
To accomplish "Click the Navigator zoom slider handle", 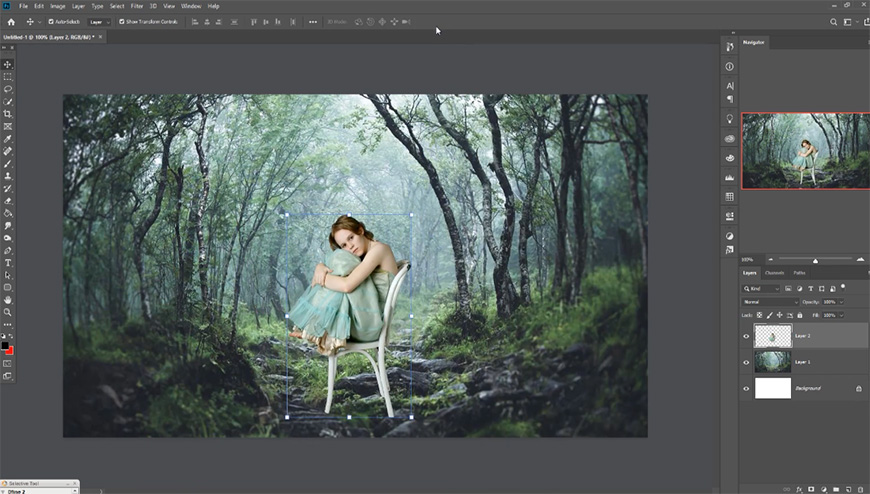I will pyautogui.click(x=815, y=260).
